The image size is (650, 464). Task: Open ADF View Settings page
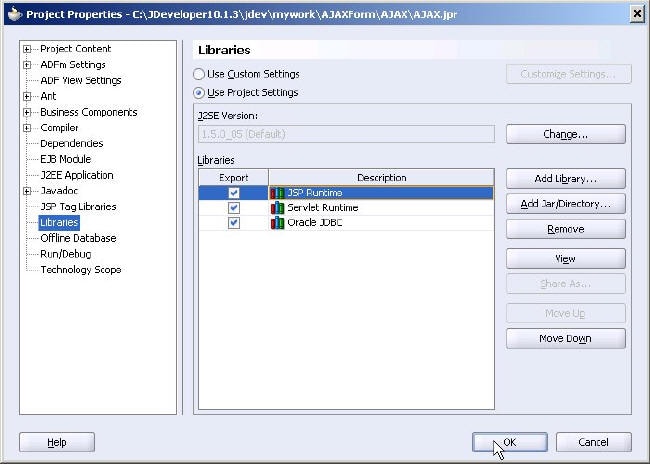click(x=81, y=80)
